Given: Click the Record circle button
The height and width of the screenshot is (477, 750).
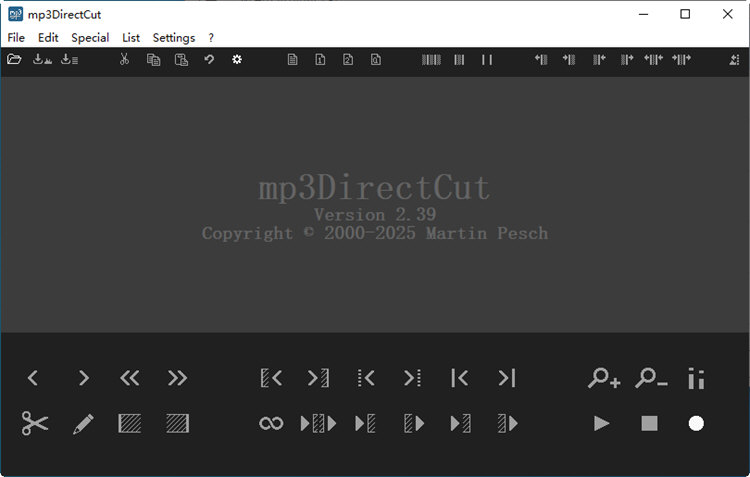Looking at the screenshot, I should (x=696, y=423).
